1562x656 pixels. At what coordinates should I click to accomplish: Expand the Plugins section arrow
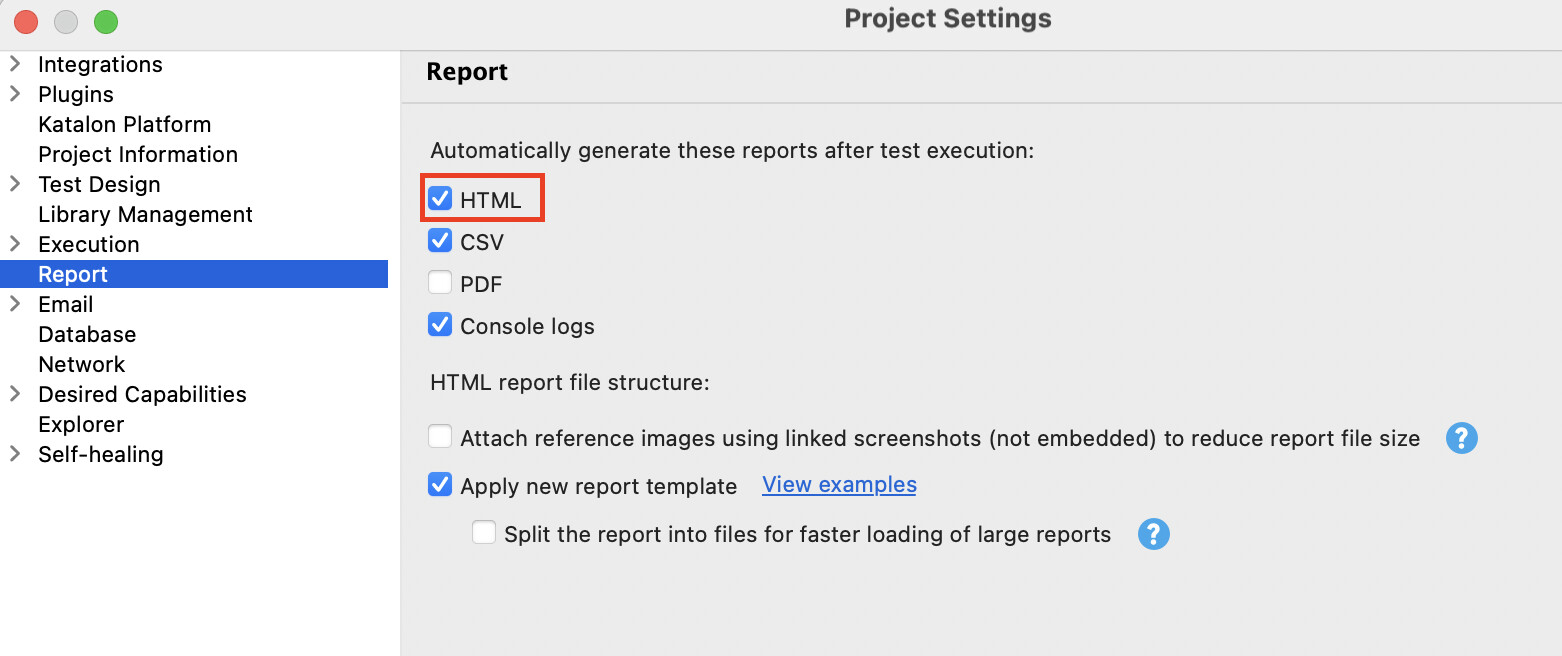coord(15,94)
